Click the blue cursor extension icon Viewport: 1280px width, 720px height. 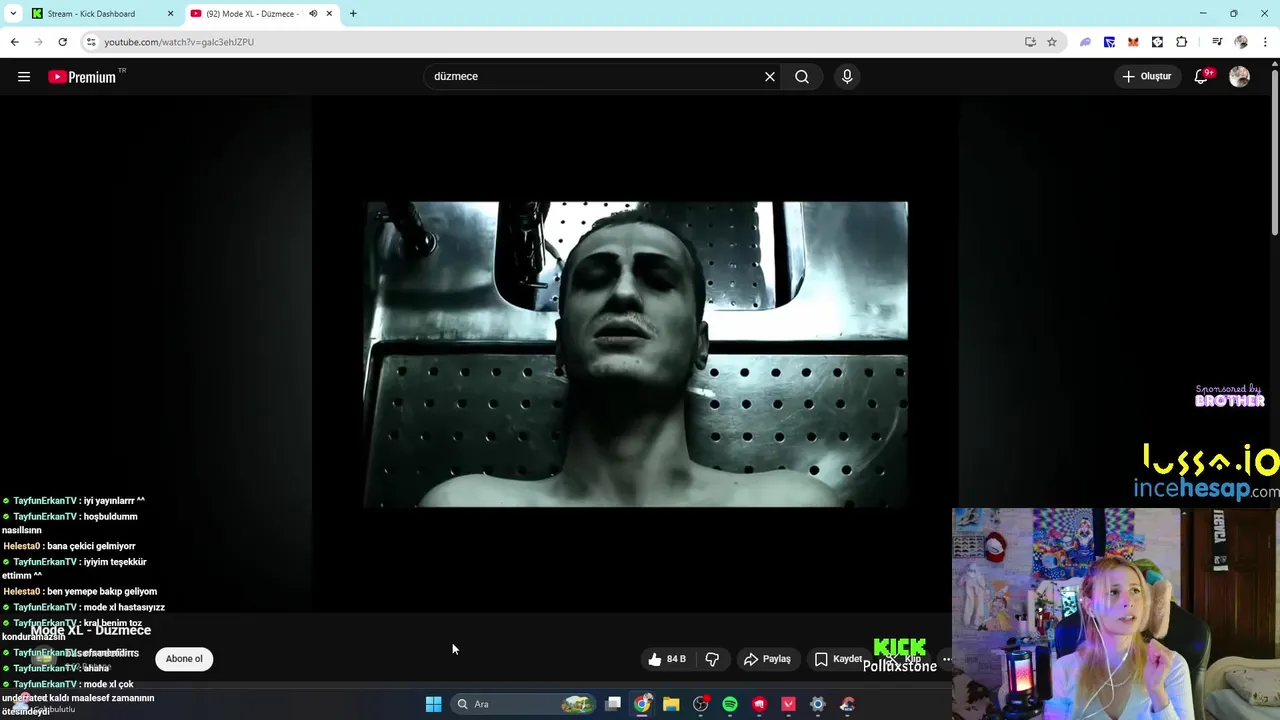[x=1109, y=42]
